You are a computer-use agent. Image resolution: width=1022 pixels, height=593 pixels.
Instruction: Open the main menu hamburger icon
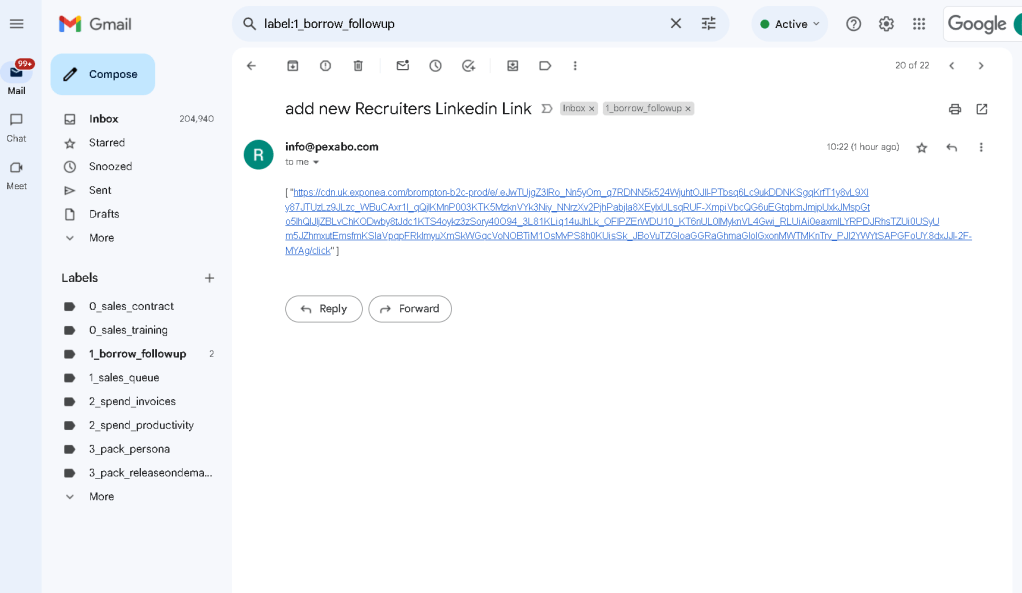pos(17,24)
